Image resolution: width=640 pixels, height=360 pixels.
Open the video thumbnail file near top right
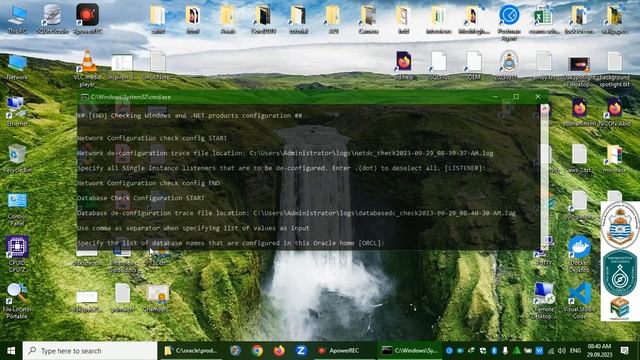pyautogui.click(x=579, y=69)
